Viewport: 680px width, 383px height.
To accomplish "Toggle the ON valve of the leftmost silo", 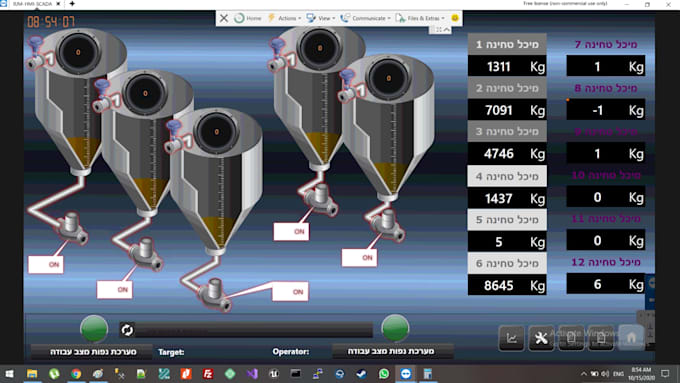I will 46,265.
